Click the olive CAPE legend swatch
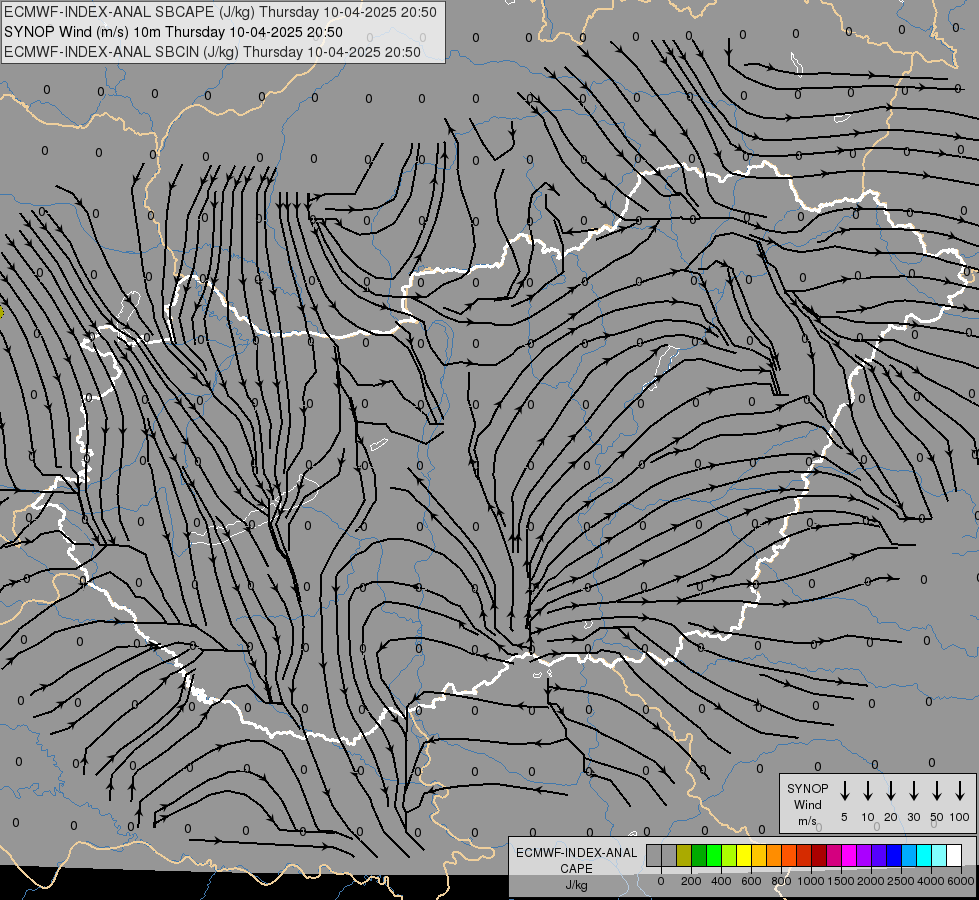The width and height of the screenshot is (979, 900). click(x=684, y=855)
